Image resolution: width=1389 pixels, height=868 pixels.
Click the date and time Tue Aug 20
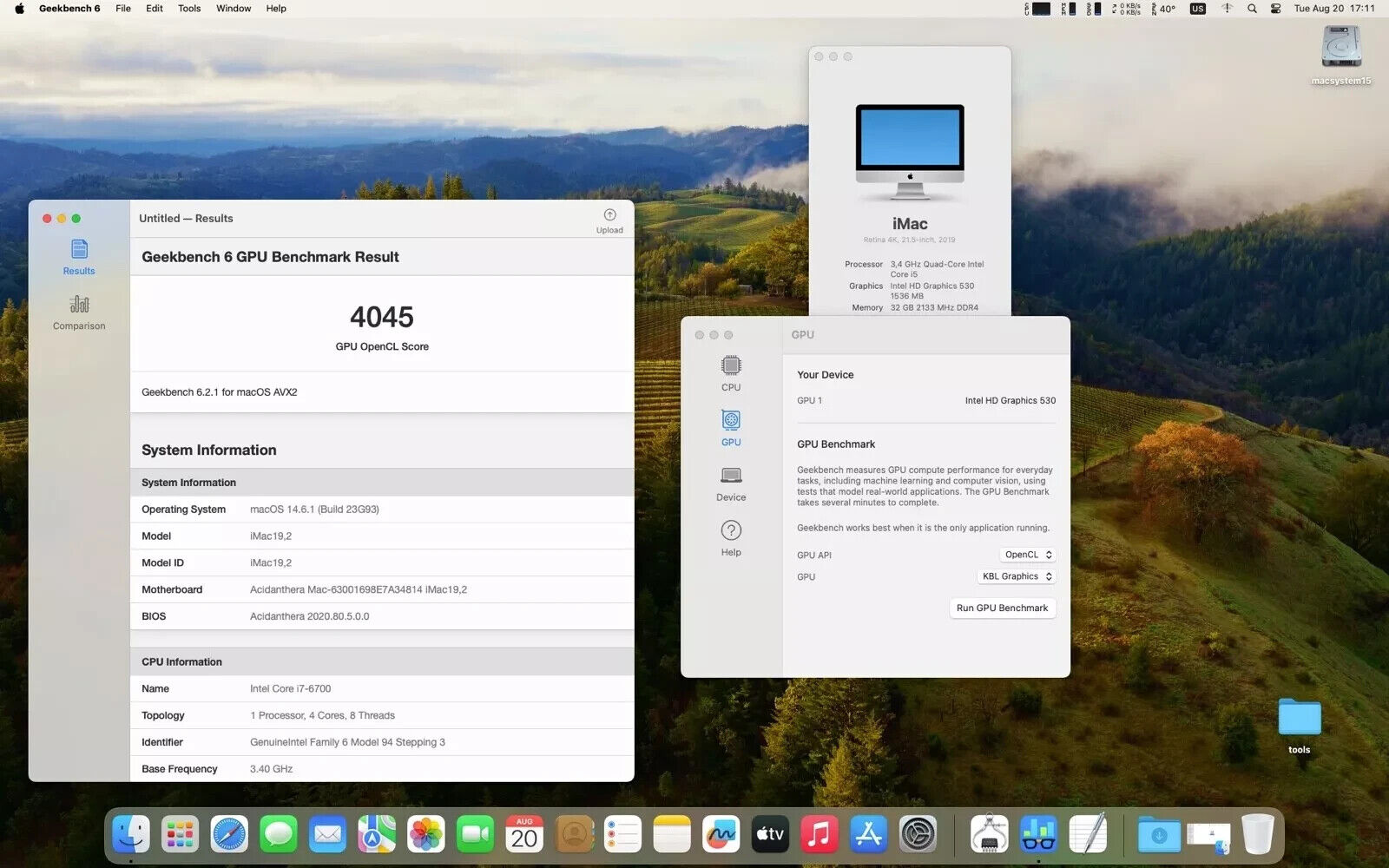point(1334,9)
